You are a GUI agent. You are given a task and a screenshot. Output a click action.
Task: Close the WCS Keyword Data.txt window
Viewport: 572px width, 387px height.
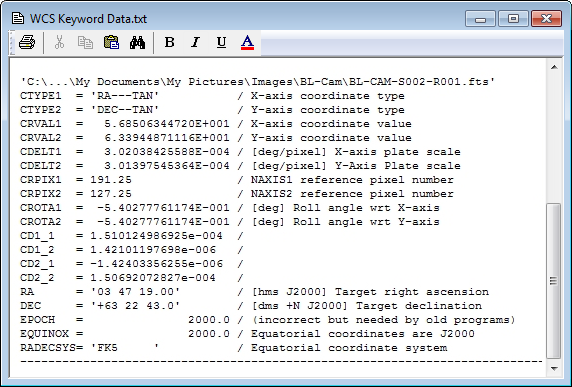(546, 19)
